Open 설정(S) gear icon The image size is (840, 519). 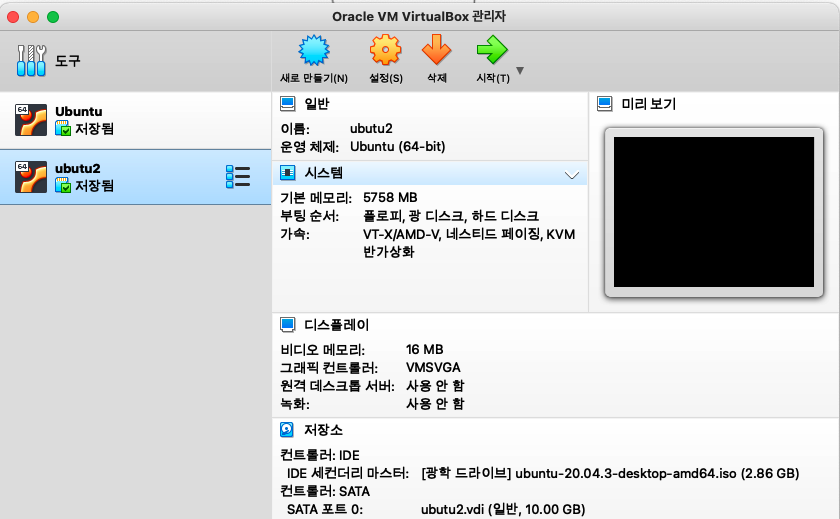[385, 50]
